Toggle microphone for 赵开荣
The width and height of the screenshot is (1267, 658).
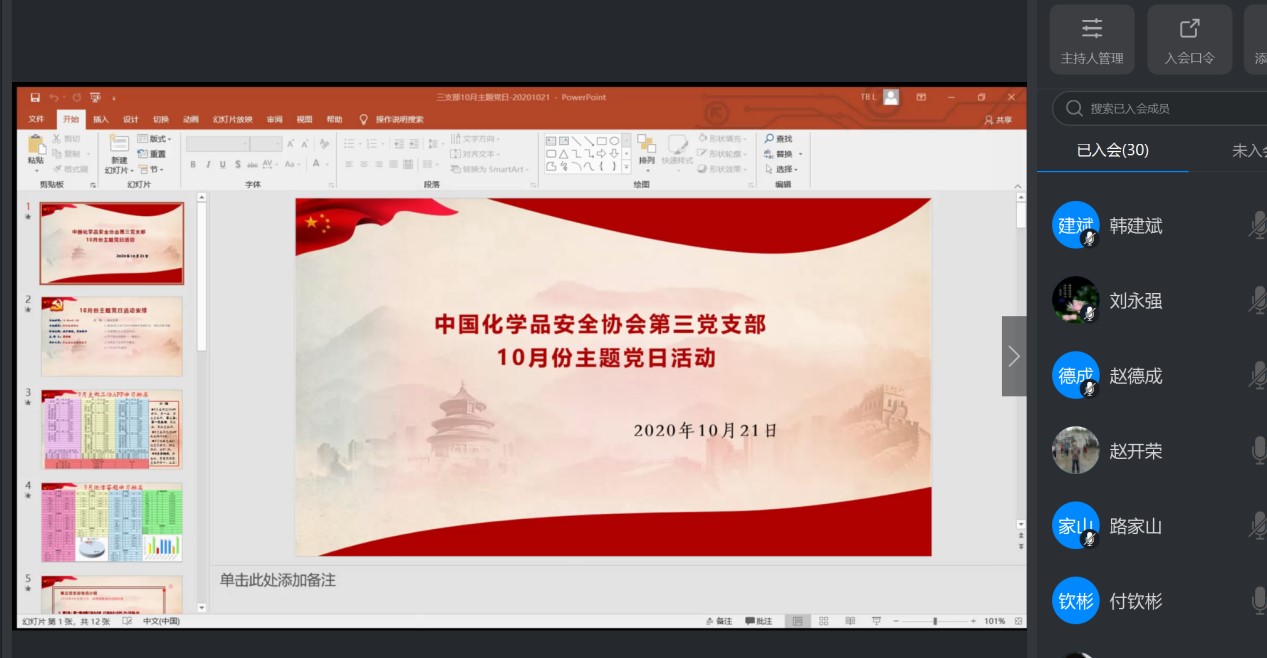(1257, 451)
